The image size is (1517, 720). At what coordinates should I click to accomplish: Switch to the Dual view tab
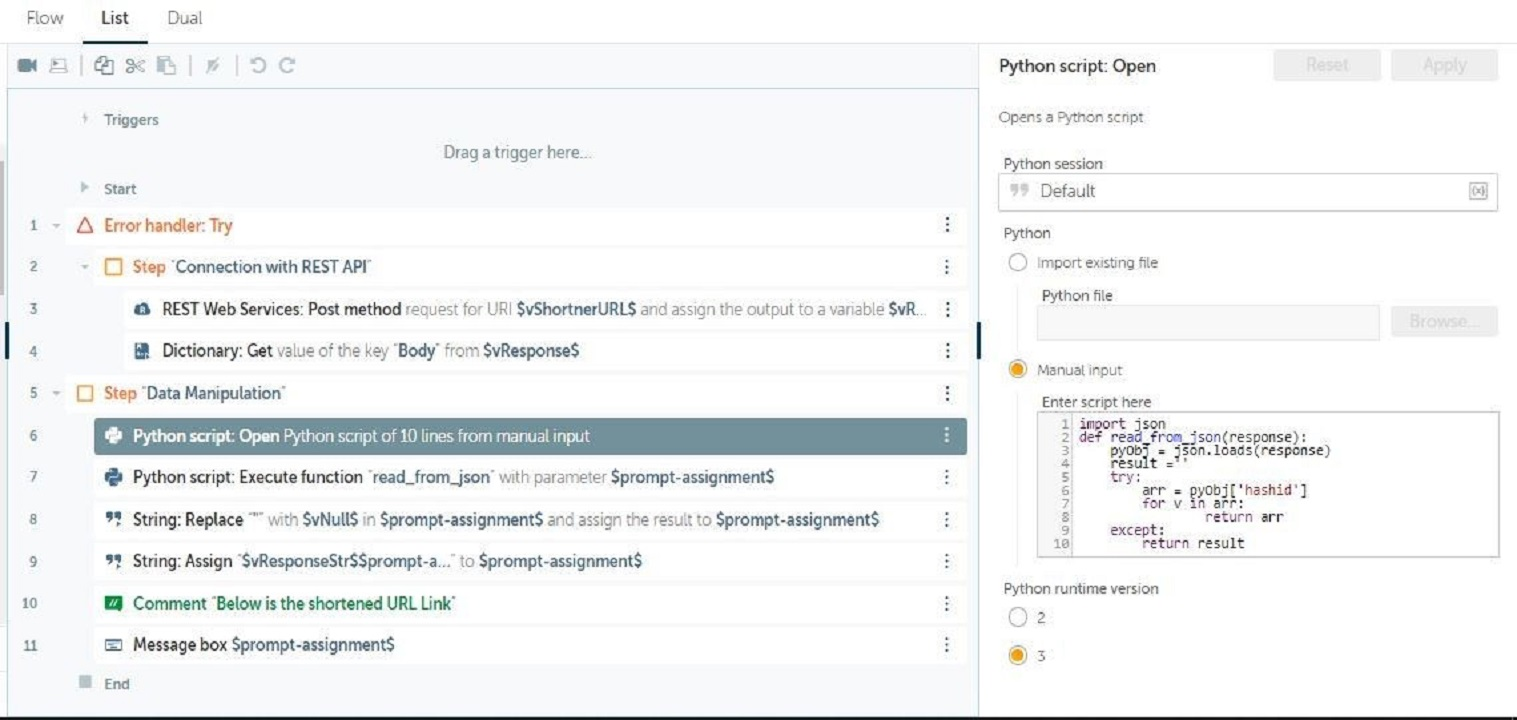(x=185, y=18)
